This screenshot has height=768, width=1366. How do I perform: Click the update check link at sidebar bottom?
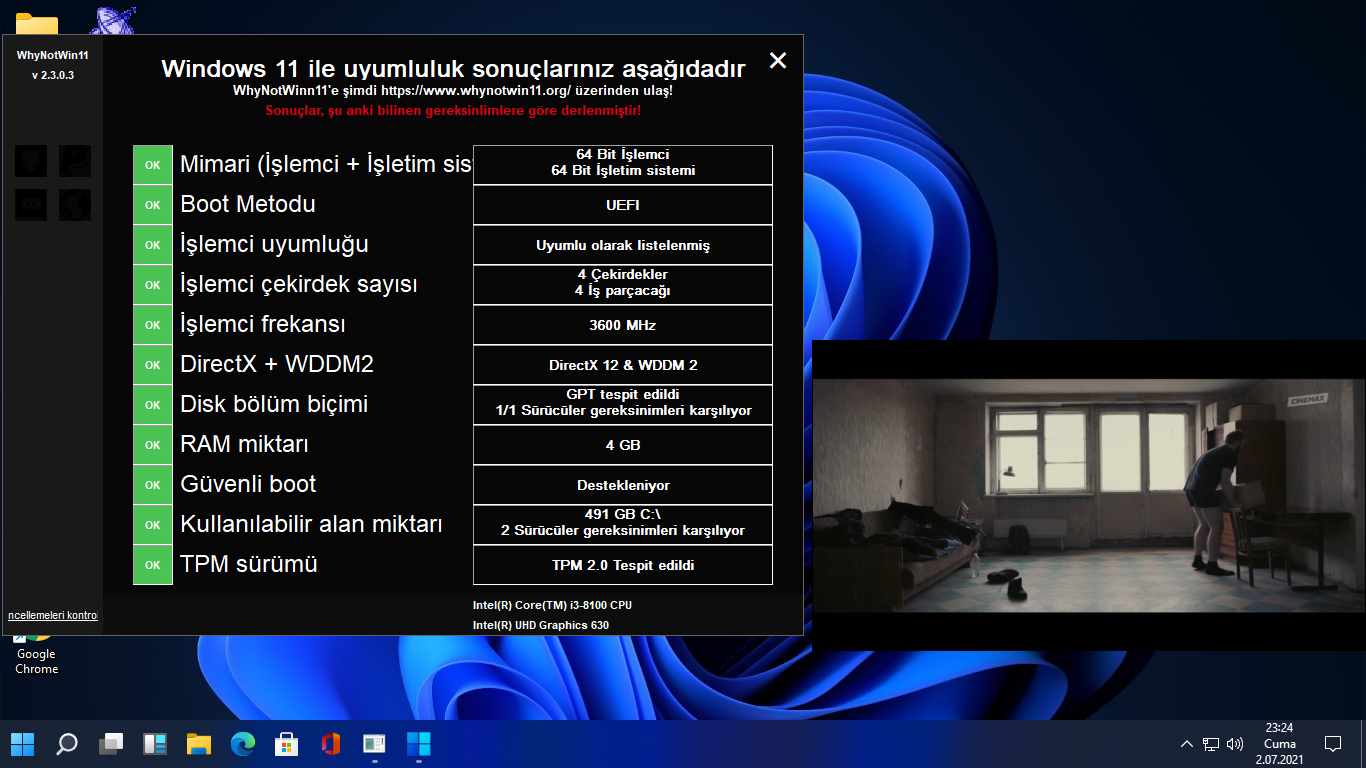pos(52,615)
